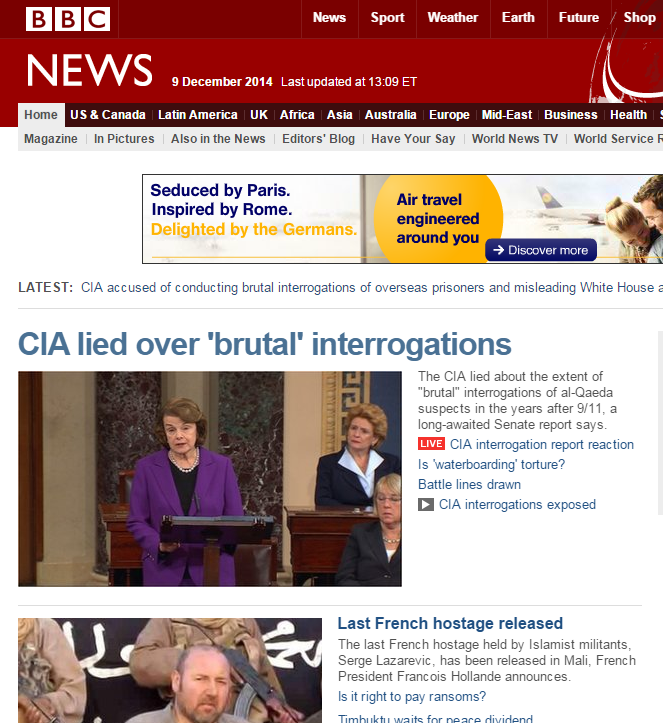This screenshot has height=723, width=663.
Task: Click the BBC logo blocks
Action: click(68, 19)
